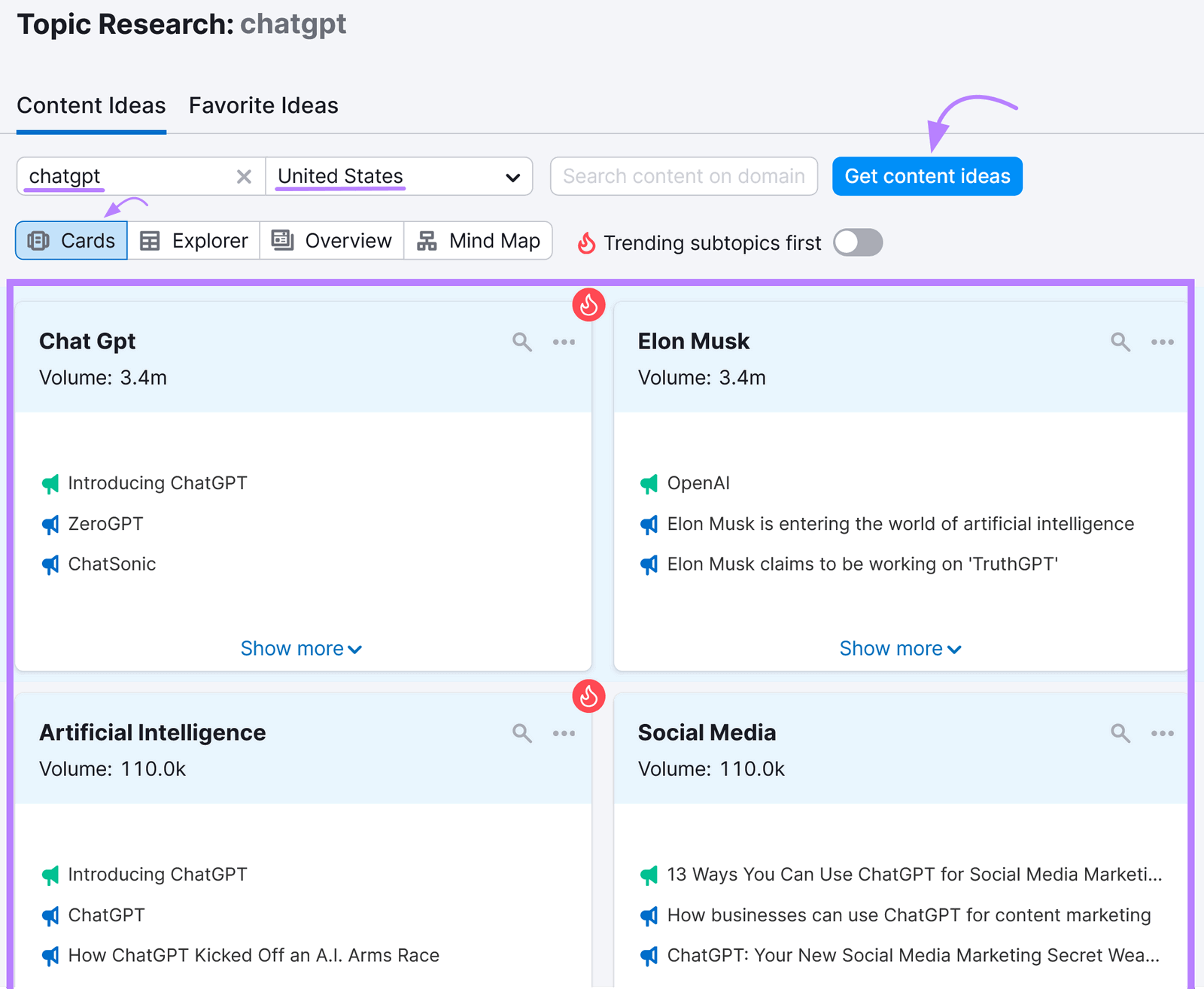Enable Trending subtopics first

[x=857, y=242]
